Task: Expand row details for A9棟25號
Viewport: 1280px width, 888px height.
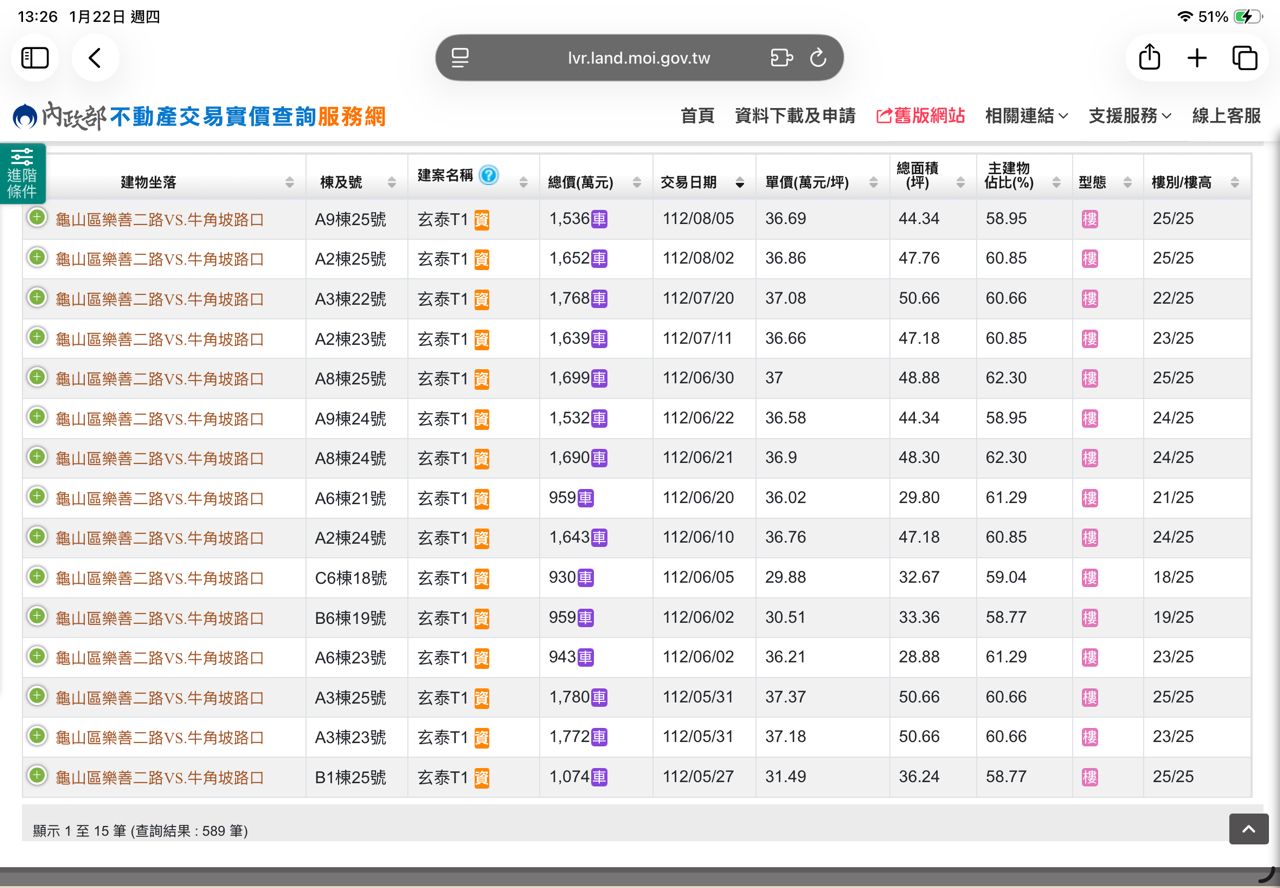Action: [37, 218]
